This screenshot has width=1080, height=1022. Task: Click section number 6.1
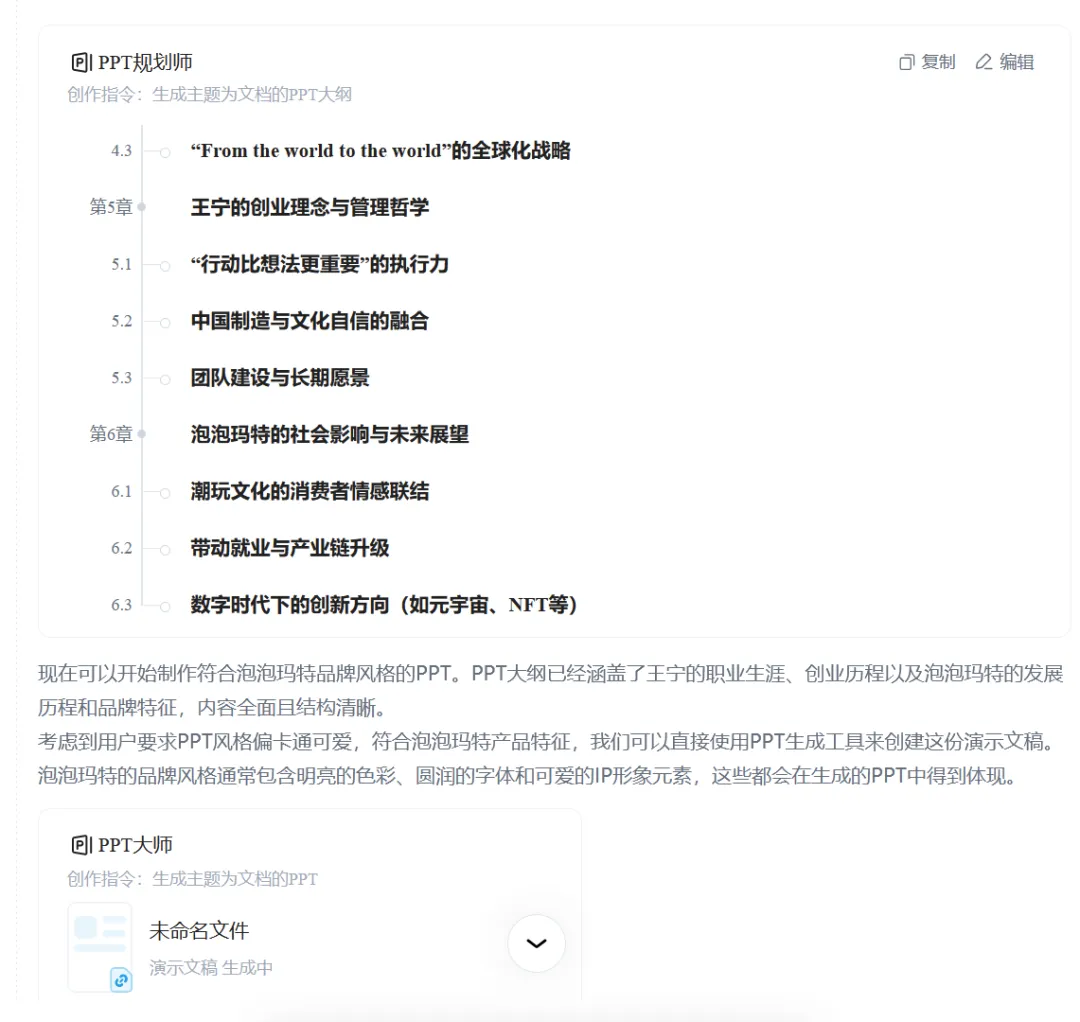click(x=121, y=492)
